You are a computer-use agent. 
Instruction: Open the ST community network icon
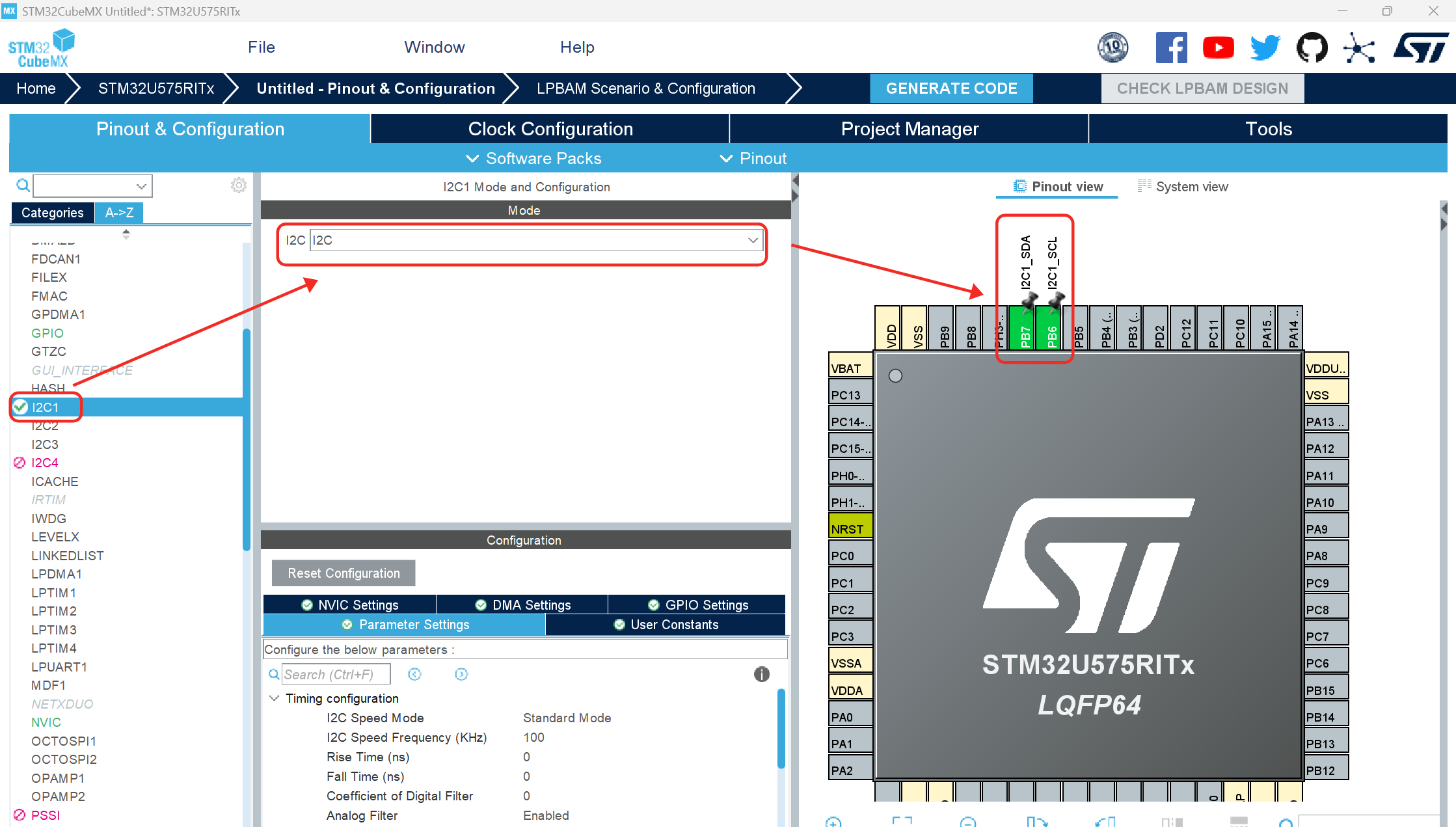click(x=1359, y=47)
